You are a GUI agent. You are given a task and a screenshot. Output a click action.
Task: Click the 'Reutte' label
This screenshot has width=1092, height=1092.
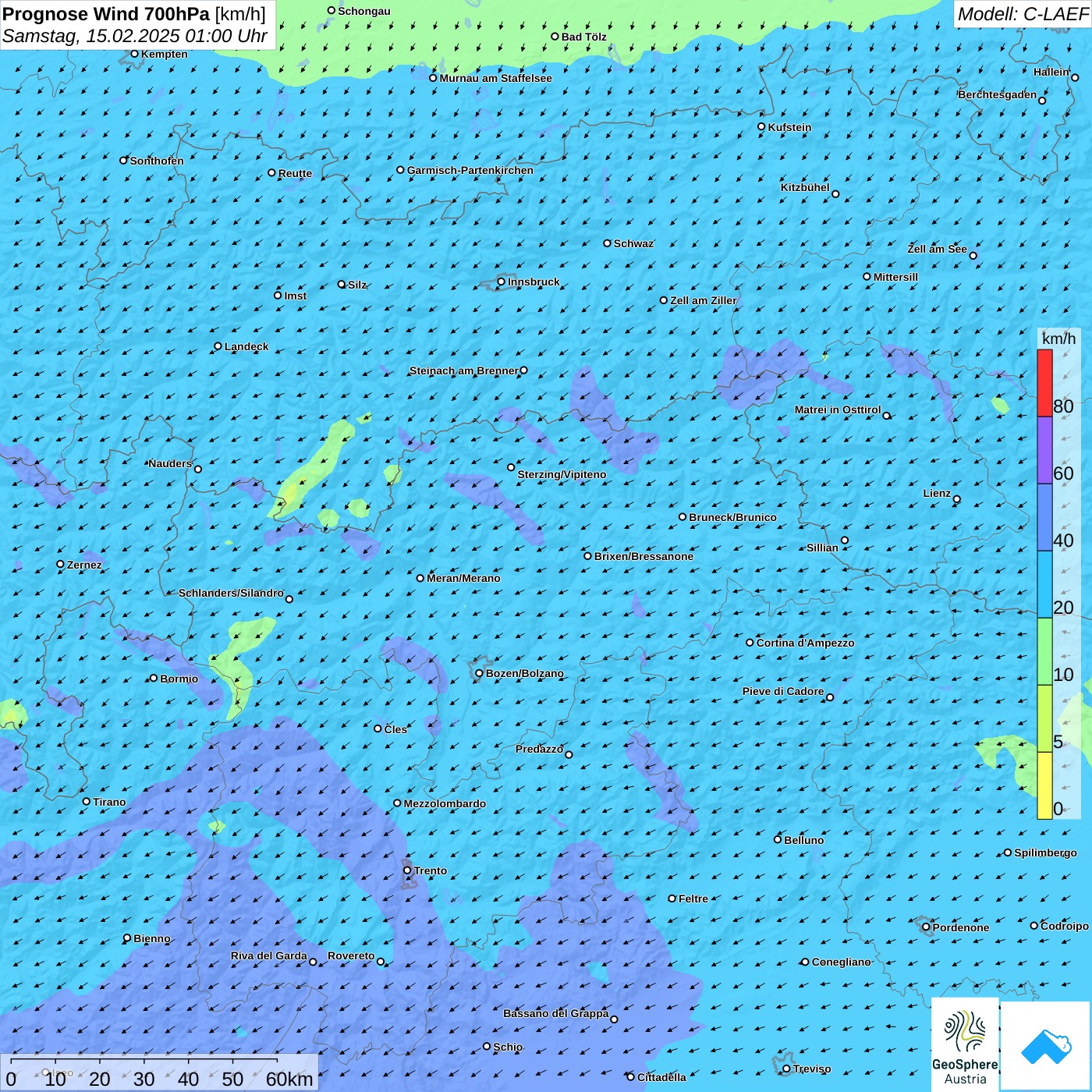295,173
